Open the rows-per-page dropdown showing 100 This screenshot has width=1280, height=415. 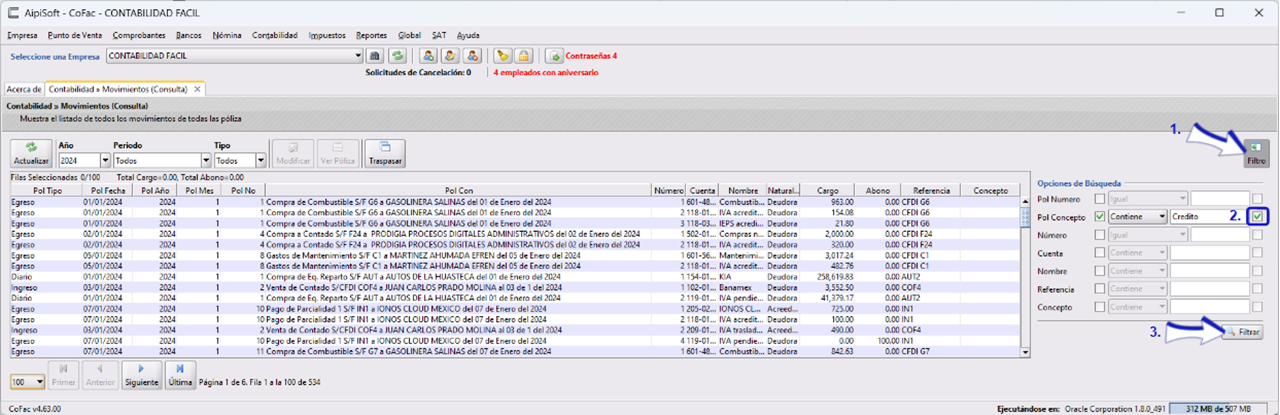pyautogui.click(x=26, y=382)
